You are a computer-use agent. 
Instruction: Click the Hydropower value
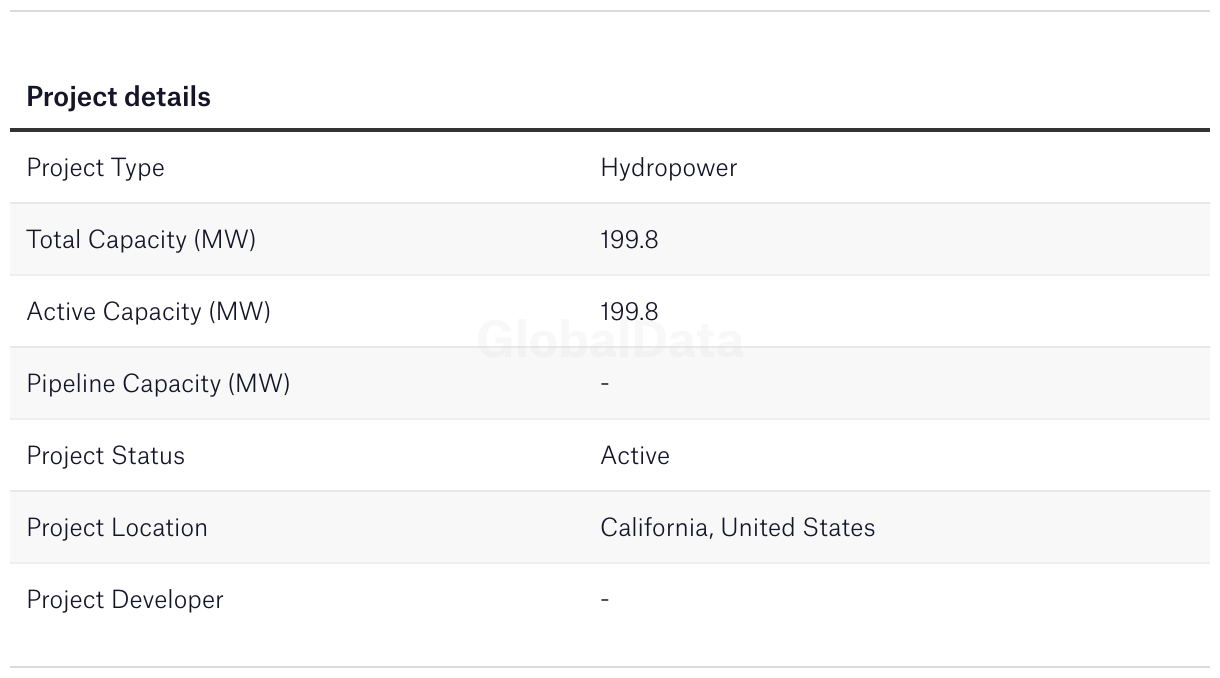coord(669,168)
